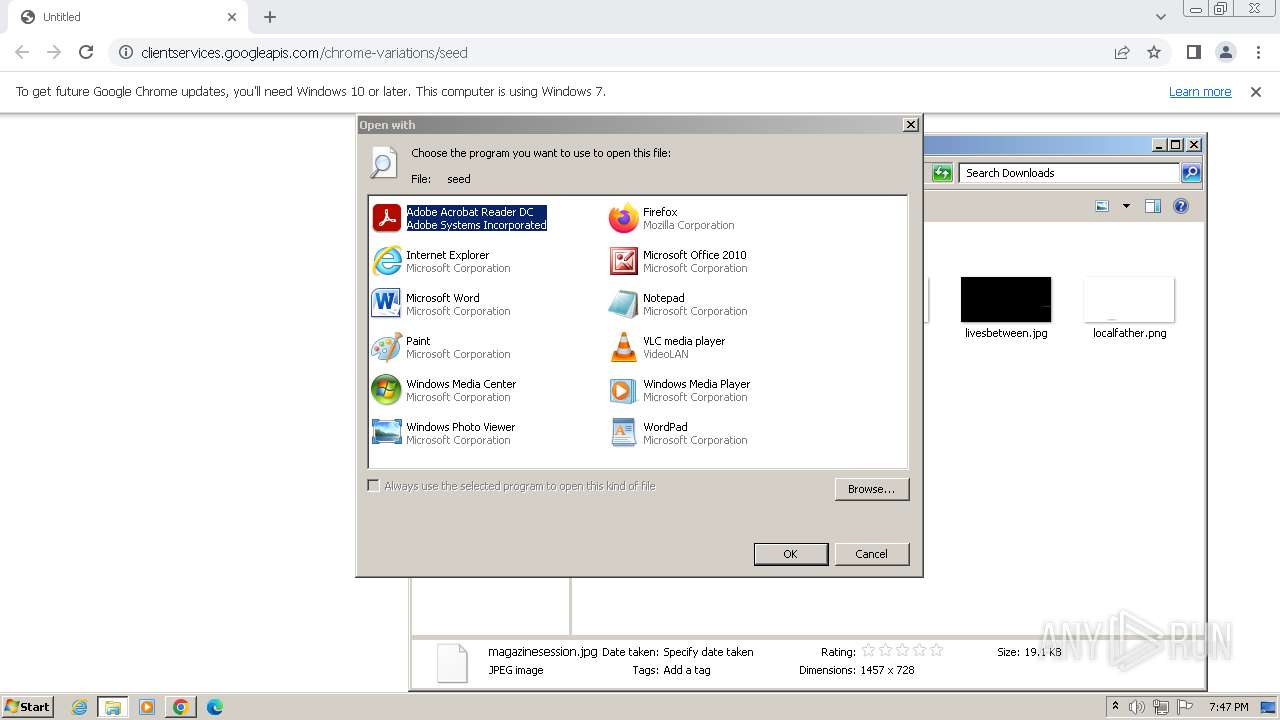The width and height of the screenshot is (1280, 720).
Task: Select Adobe Acrobat Reader DC icon
Action: click(386, 218)
